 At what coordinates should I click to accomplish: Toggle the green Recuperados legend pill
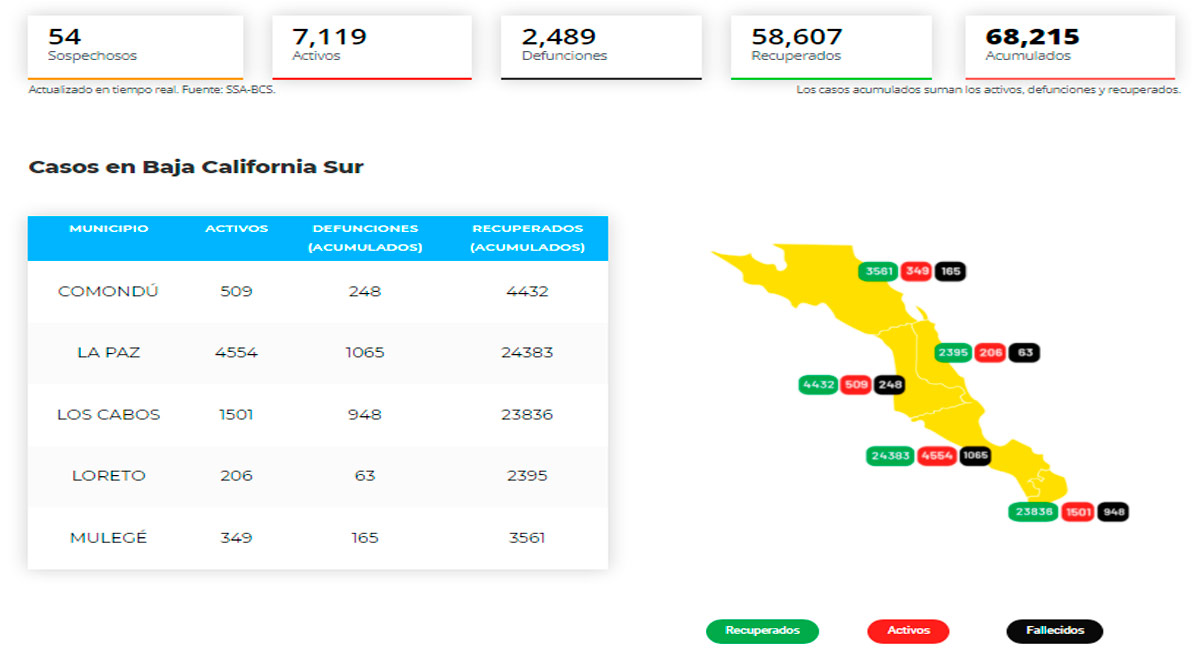tap(762, 631)
